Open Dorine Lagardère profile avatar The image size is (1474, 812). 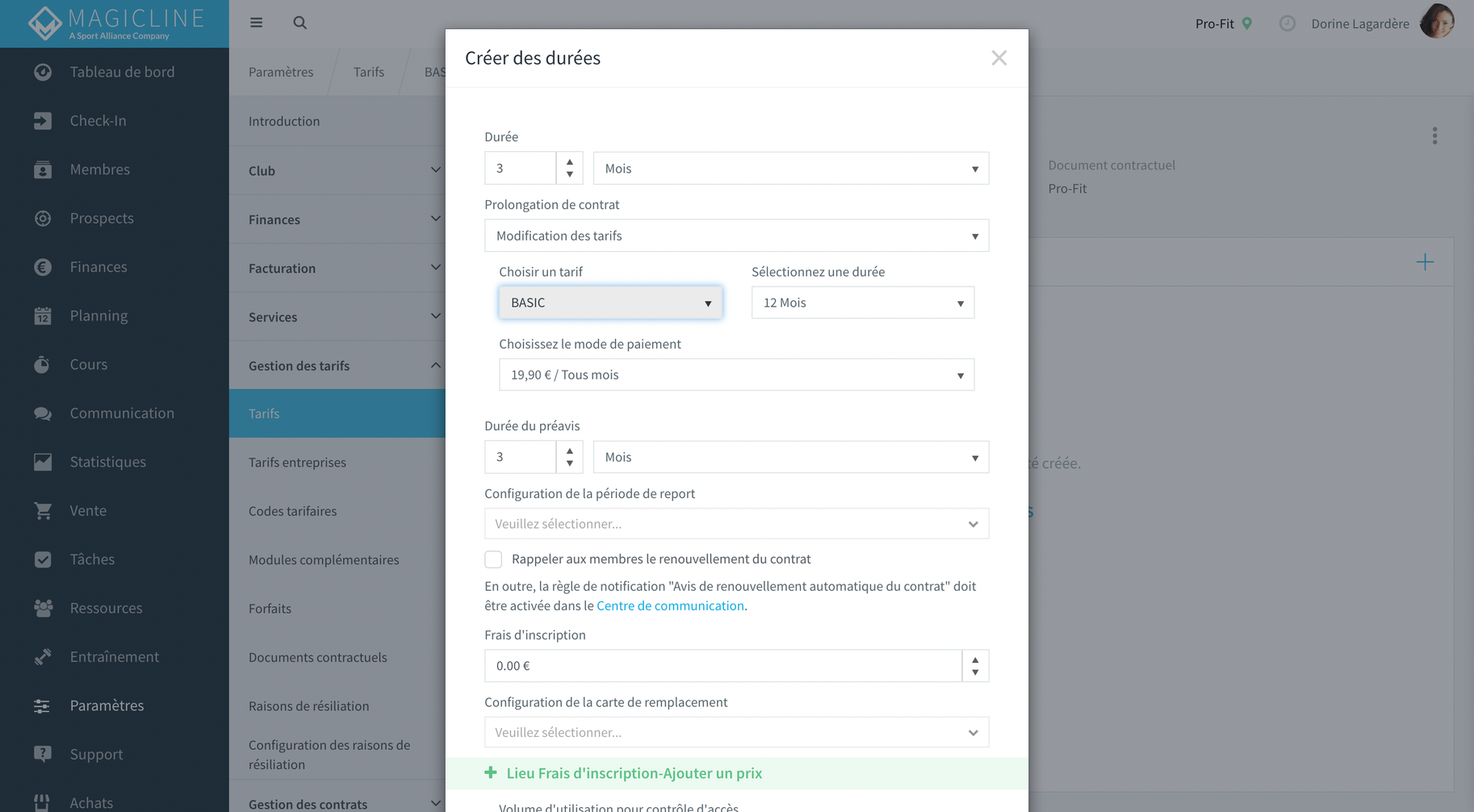pos(1437,22)
